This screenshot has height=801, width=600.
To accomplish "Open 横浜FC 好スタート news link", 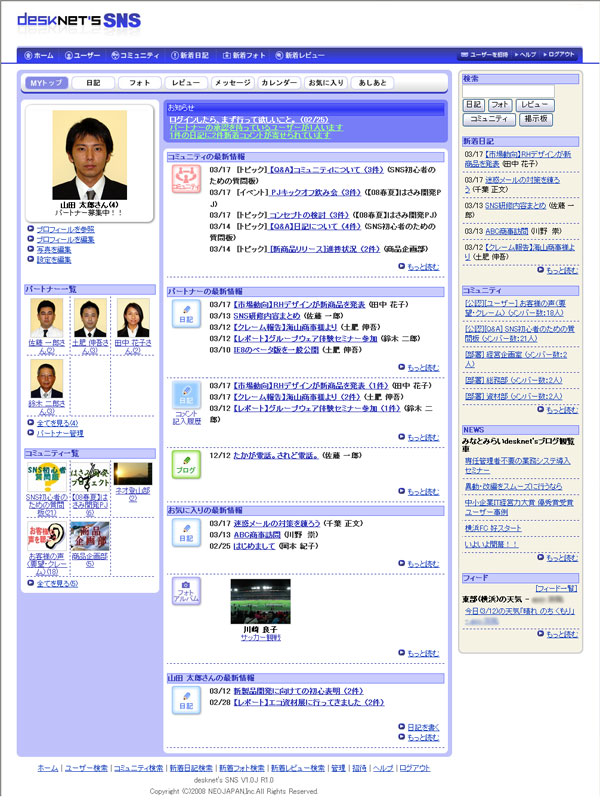I will pyautogui.click(x=493, y=528).
